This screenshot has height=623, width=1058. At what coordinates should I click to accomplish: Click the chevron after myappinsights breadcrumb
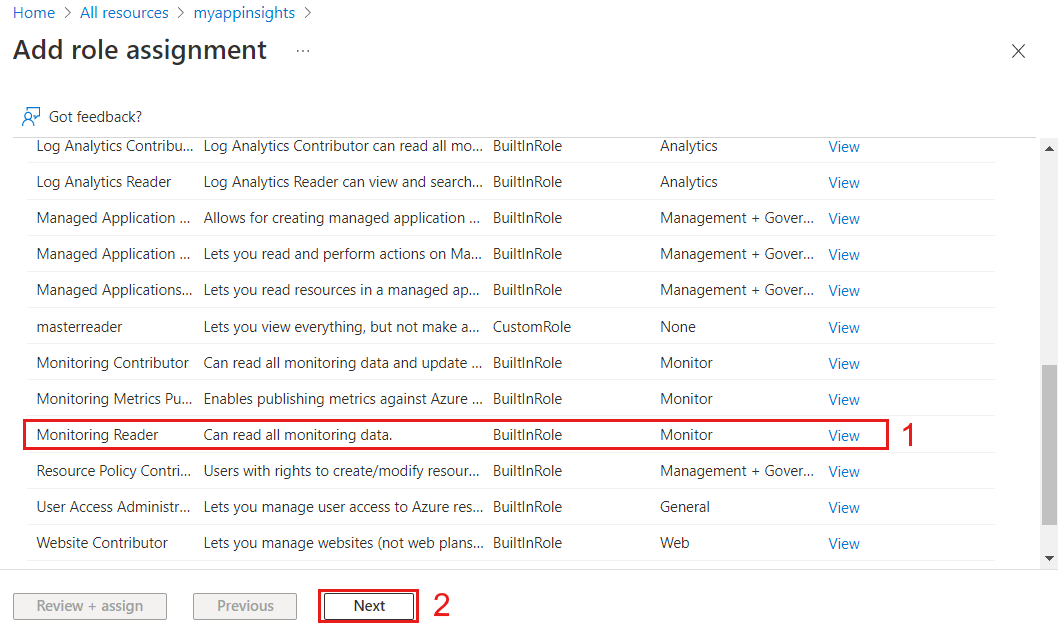pyautogui.click(x=308, y=13)
